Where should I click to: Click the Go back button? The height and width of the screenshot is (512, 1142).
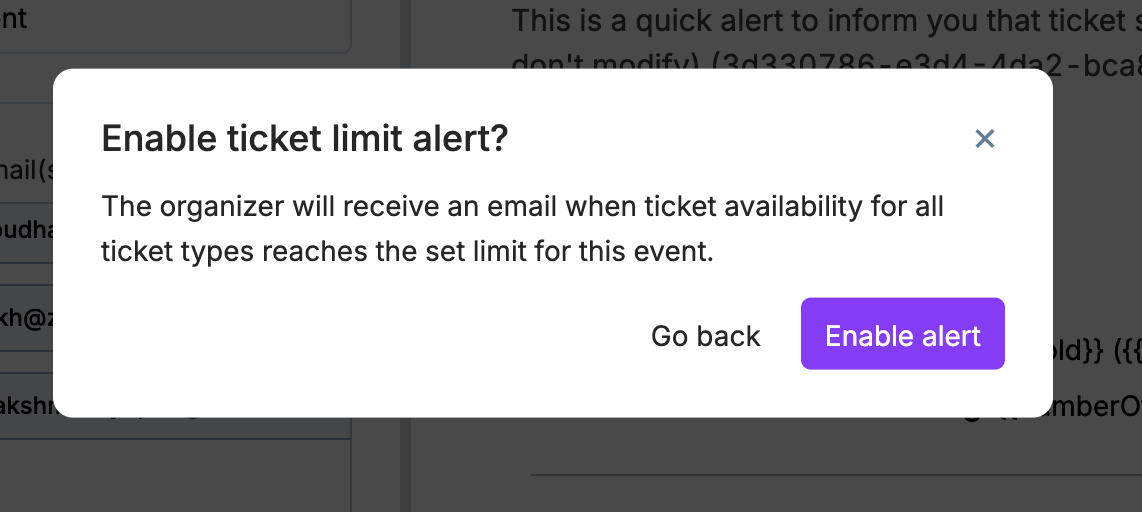coord(706,336)
